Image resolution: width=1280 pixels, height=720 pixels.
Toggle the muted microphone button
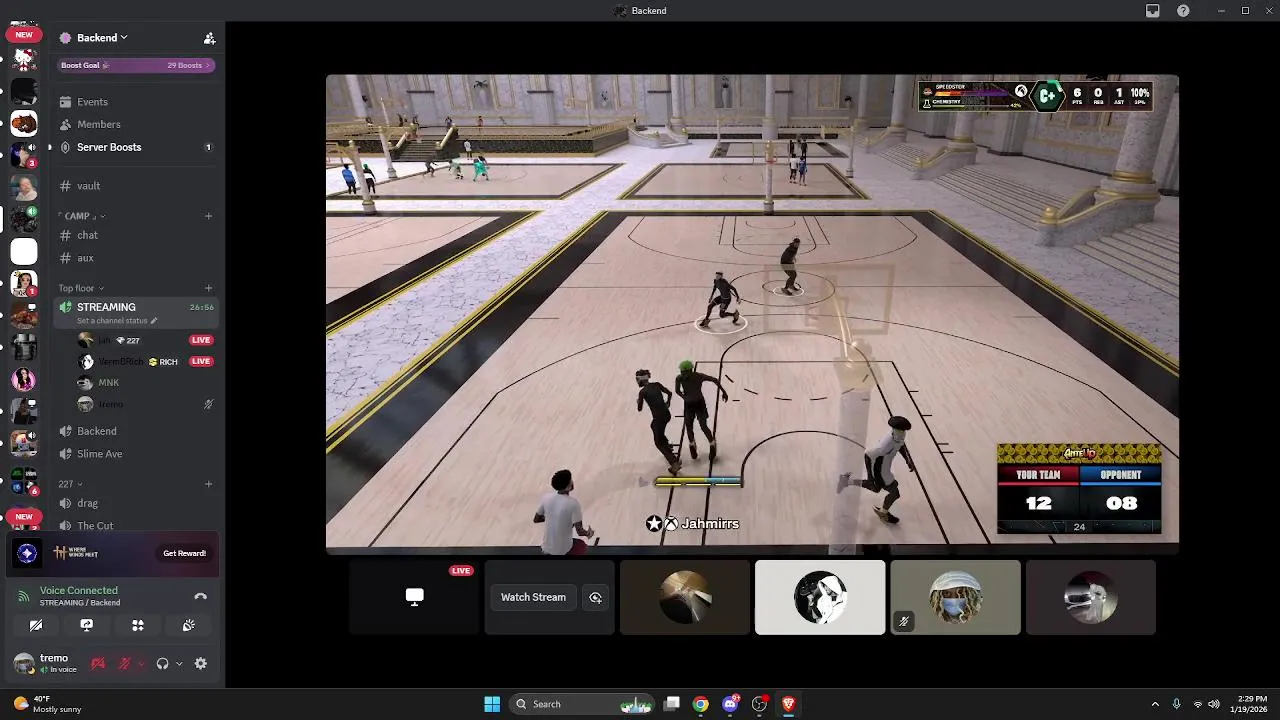tap(125, 663)
